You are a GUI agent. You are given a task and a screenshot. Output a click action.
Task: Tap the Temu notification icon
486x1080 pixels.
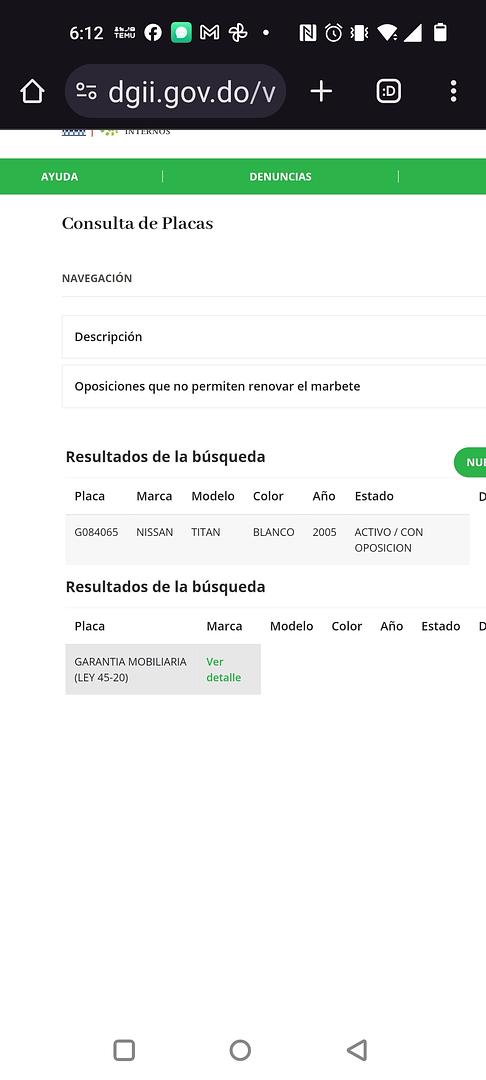[125, 32]
